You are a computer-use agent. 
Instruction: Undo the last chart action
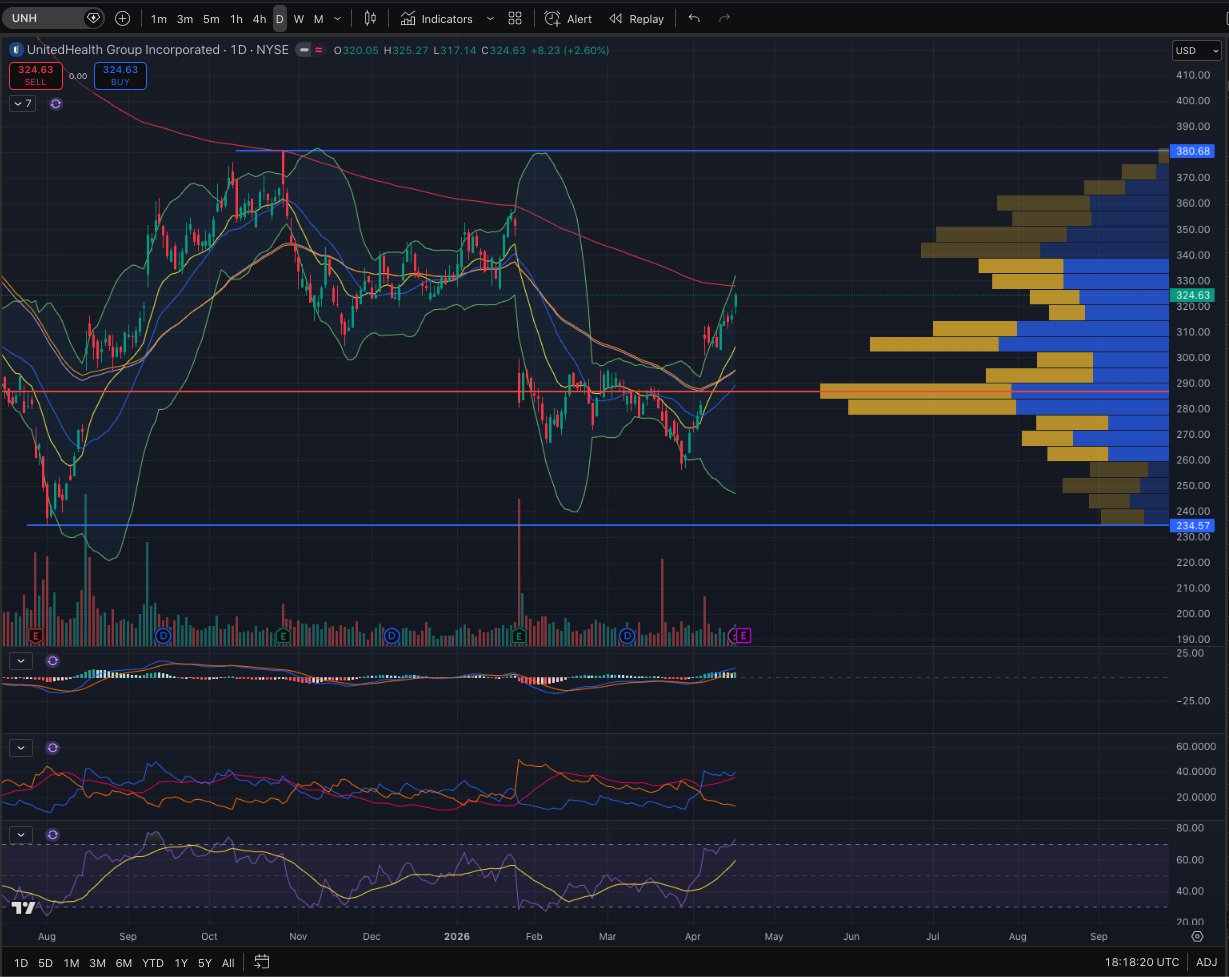point(695,19)
